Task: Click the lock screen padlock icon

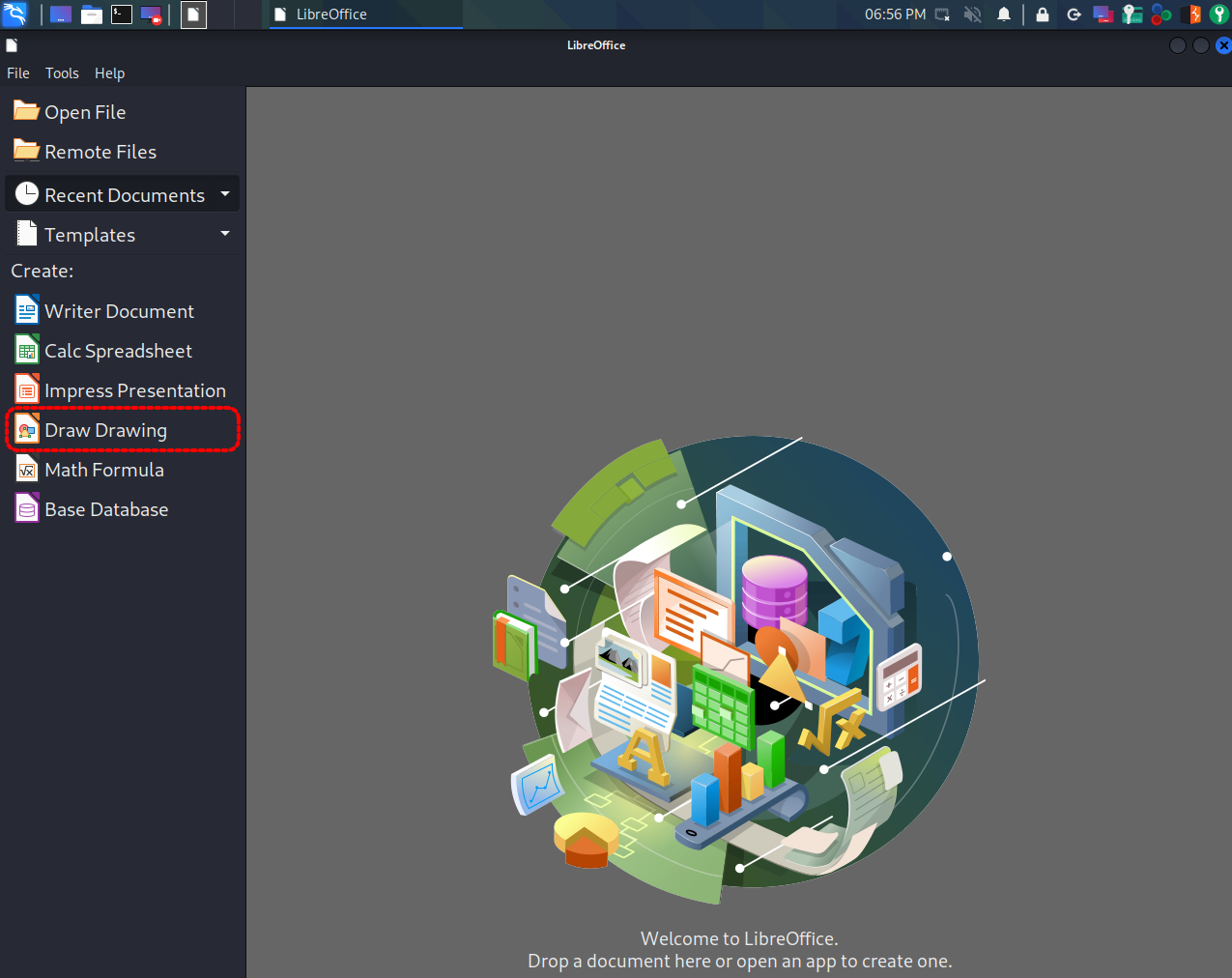Action: (1043, 14)
